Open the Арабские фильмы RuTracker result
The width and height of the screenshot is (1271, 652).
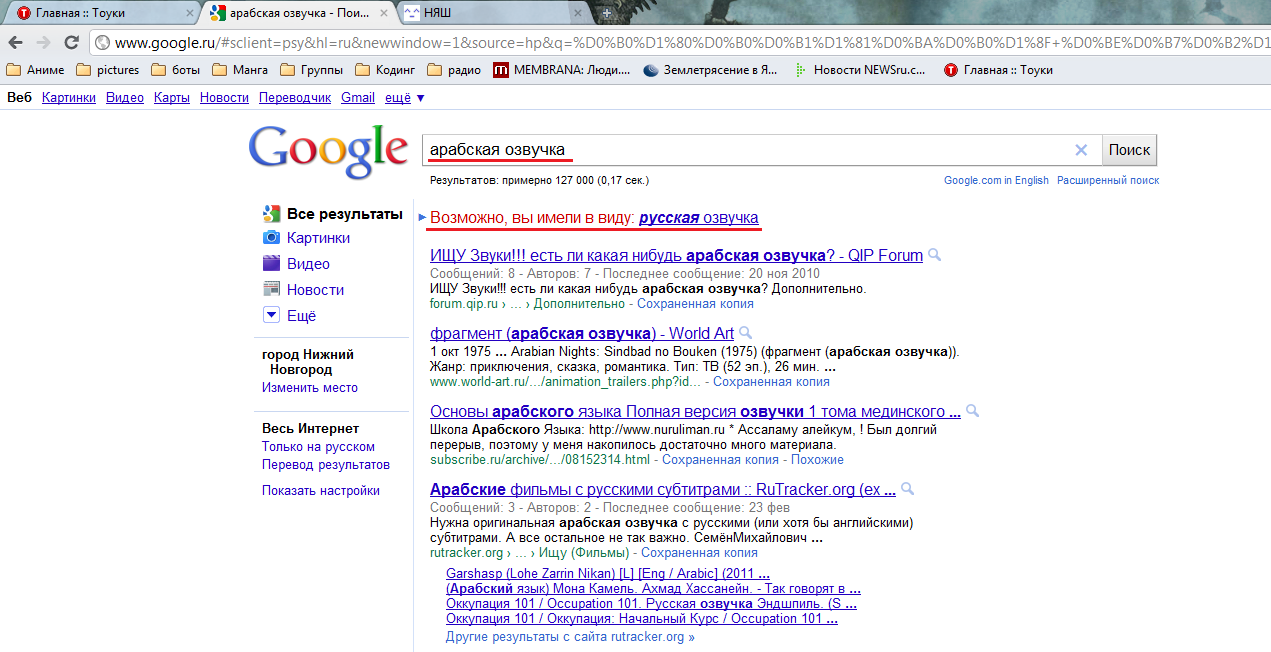pyautogui.click(x=663, y=489)
